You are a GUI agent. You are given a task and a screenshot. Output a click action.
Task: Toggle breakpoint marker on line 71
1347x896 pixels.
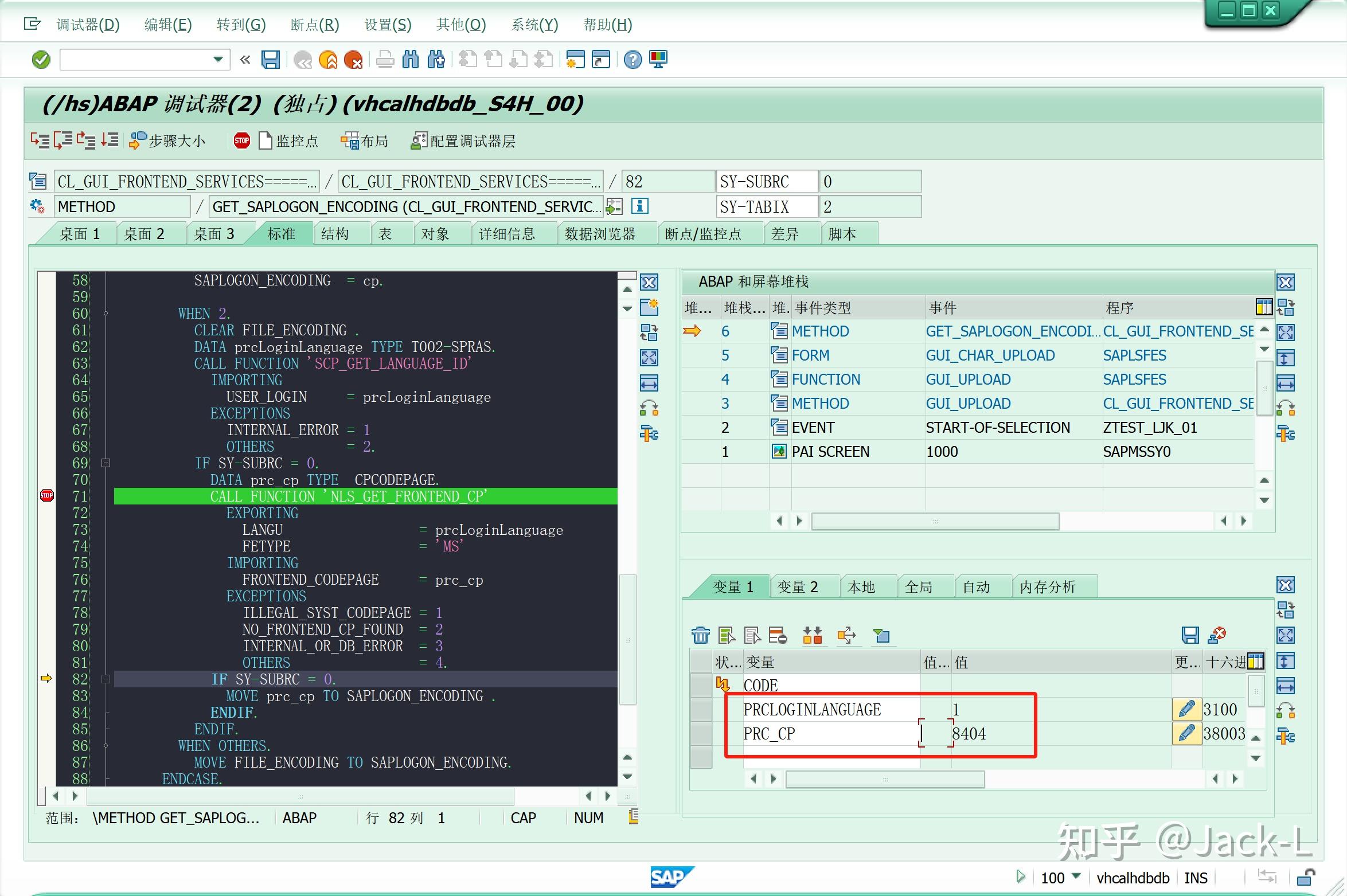click(x=47, y=495)
